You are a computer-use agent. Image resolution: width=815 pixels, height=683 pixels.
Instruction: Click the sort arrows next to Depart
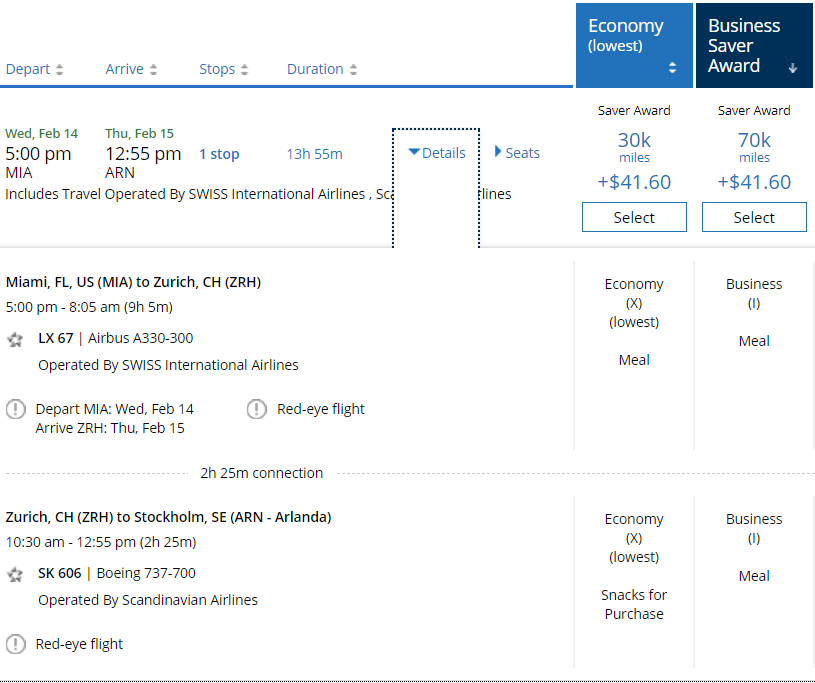(60, 70)
